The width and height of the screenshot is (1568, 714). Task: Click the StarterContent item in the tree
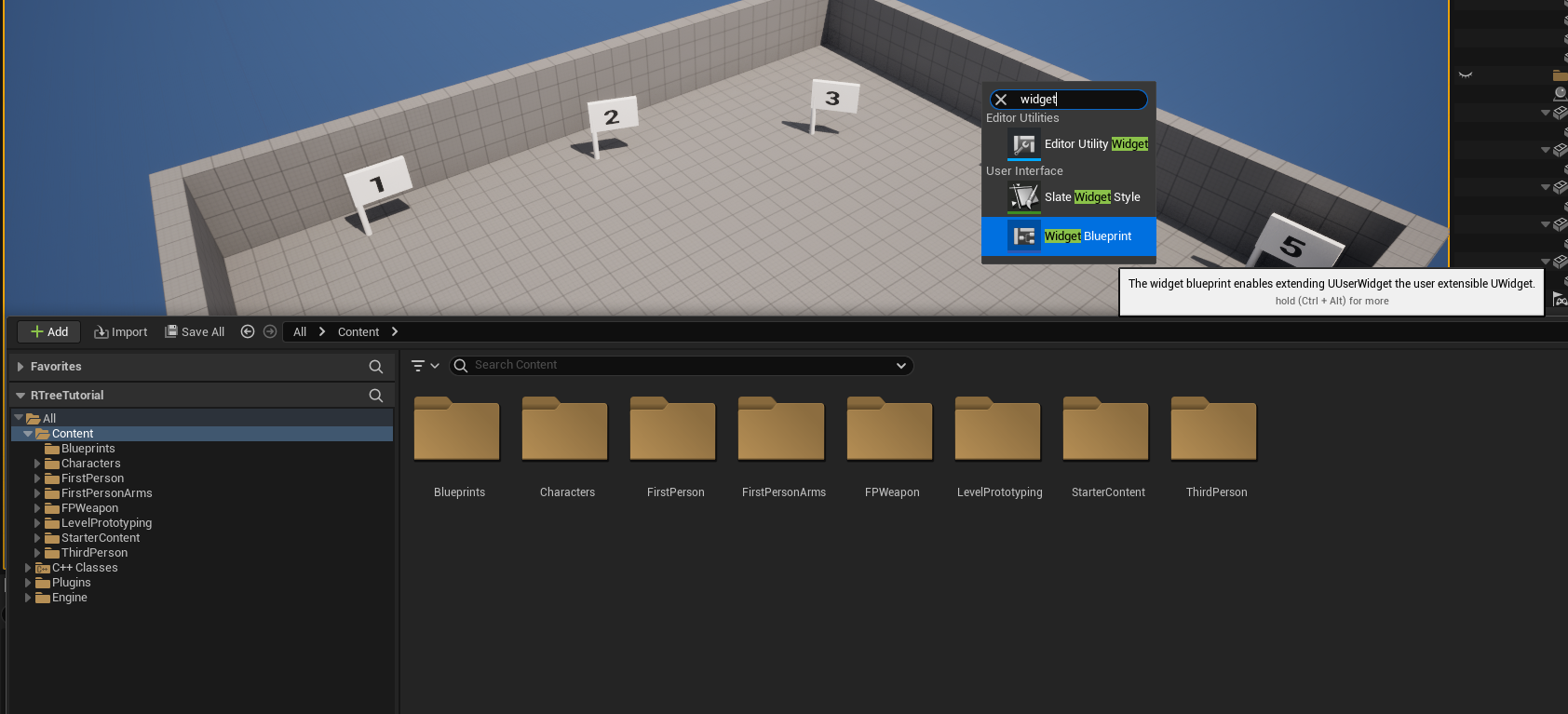pos(101,538)
